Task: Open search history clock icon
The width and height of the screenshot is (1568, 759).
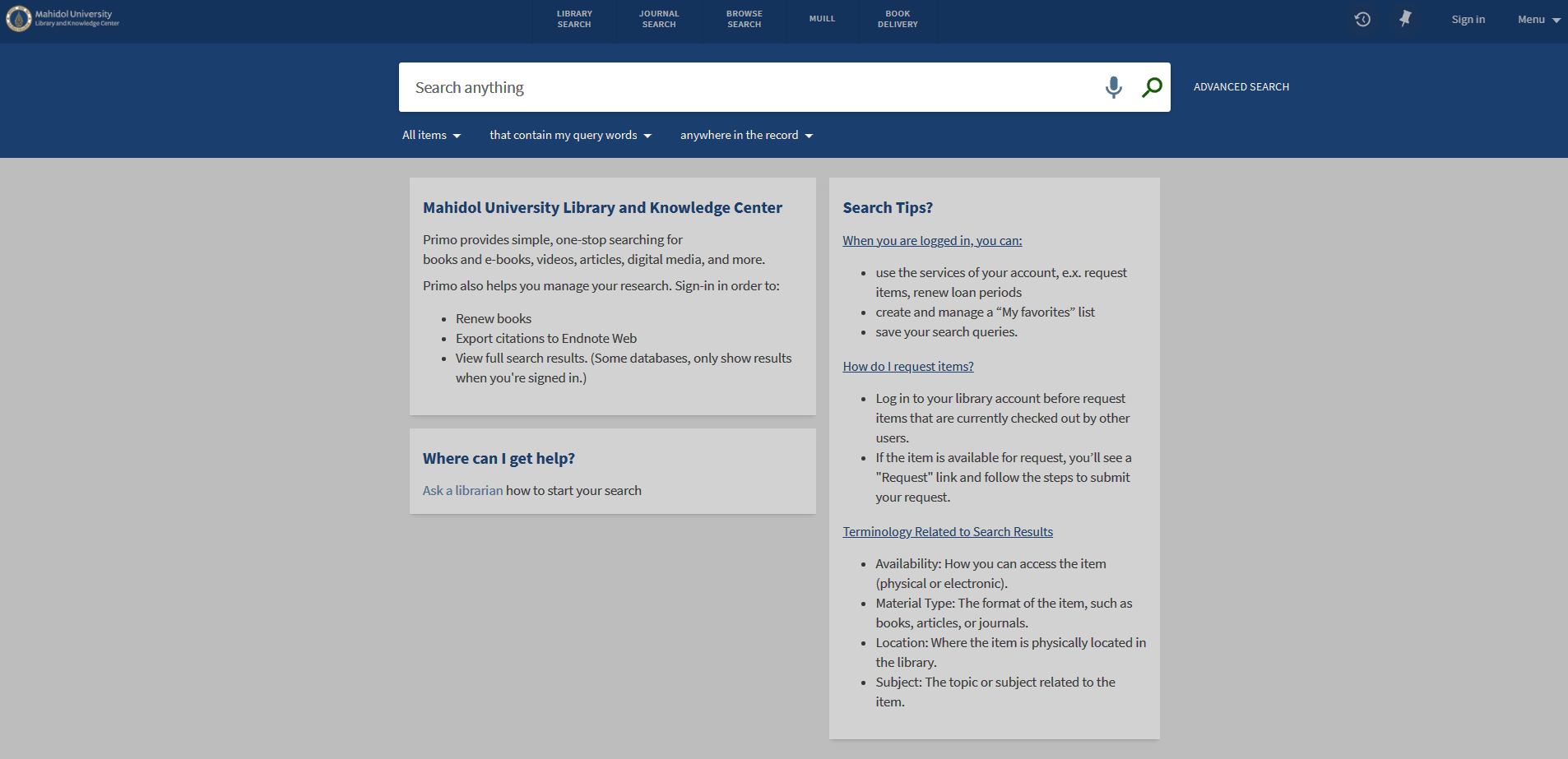Action: click(x=1362, y=19)
